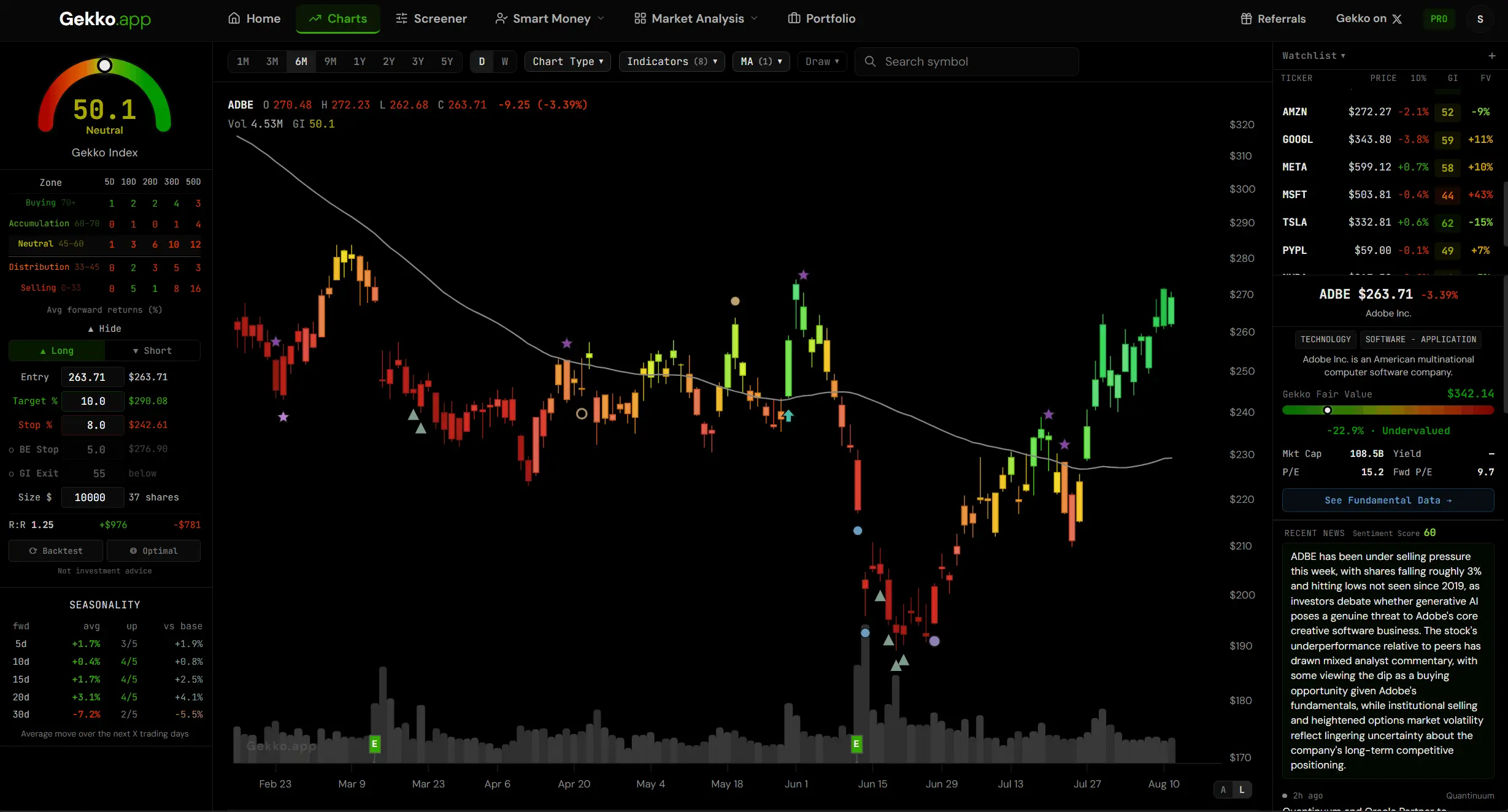Select TSLA in the watchlist
The image size is (1508, 812).
click(x=1388, y=223)
